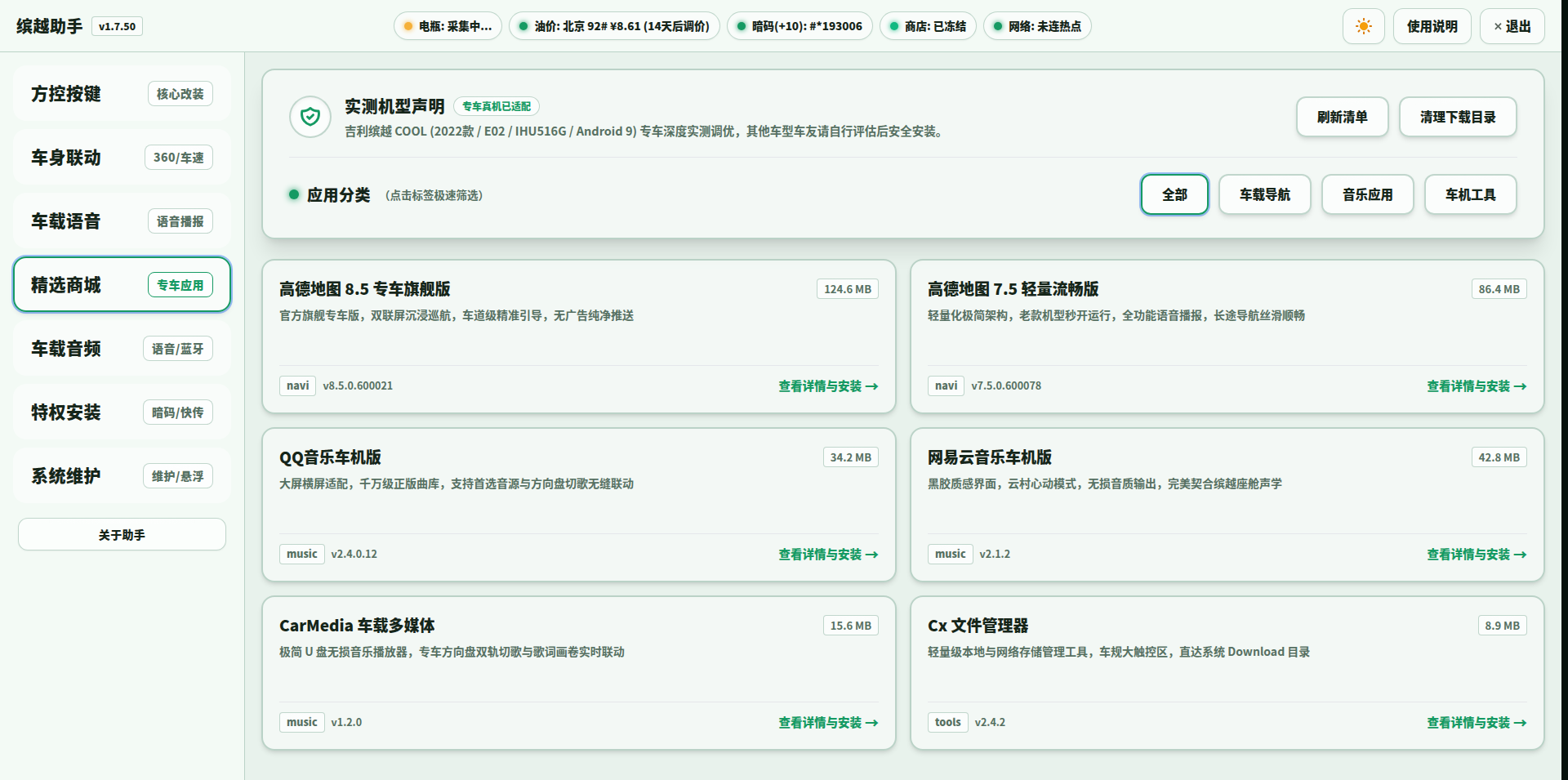Click the 缤越助手 app title
Image resolution: width=1568 pixels, height=780 pixels.
(50, 26)
